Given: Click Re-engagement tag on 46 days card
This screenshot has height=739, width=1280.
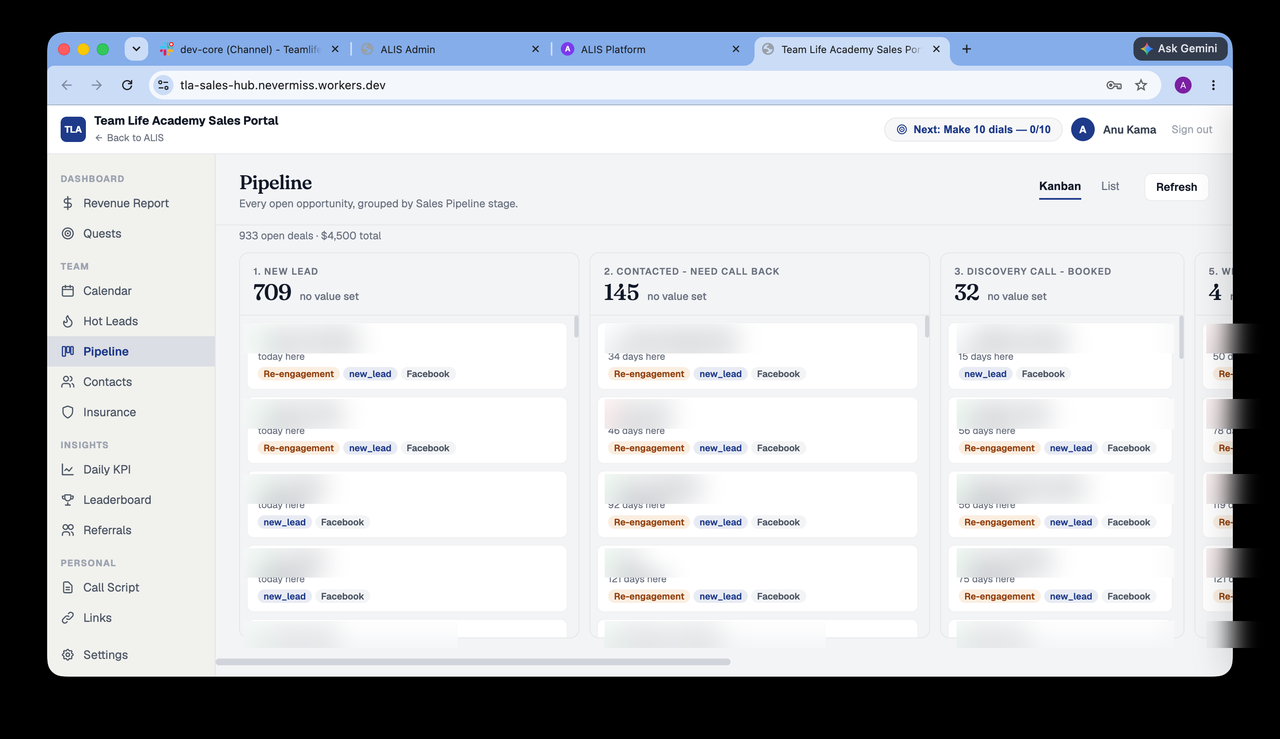Looking at the screenshot, I should 649,448.
